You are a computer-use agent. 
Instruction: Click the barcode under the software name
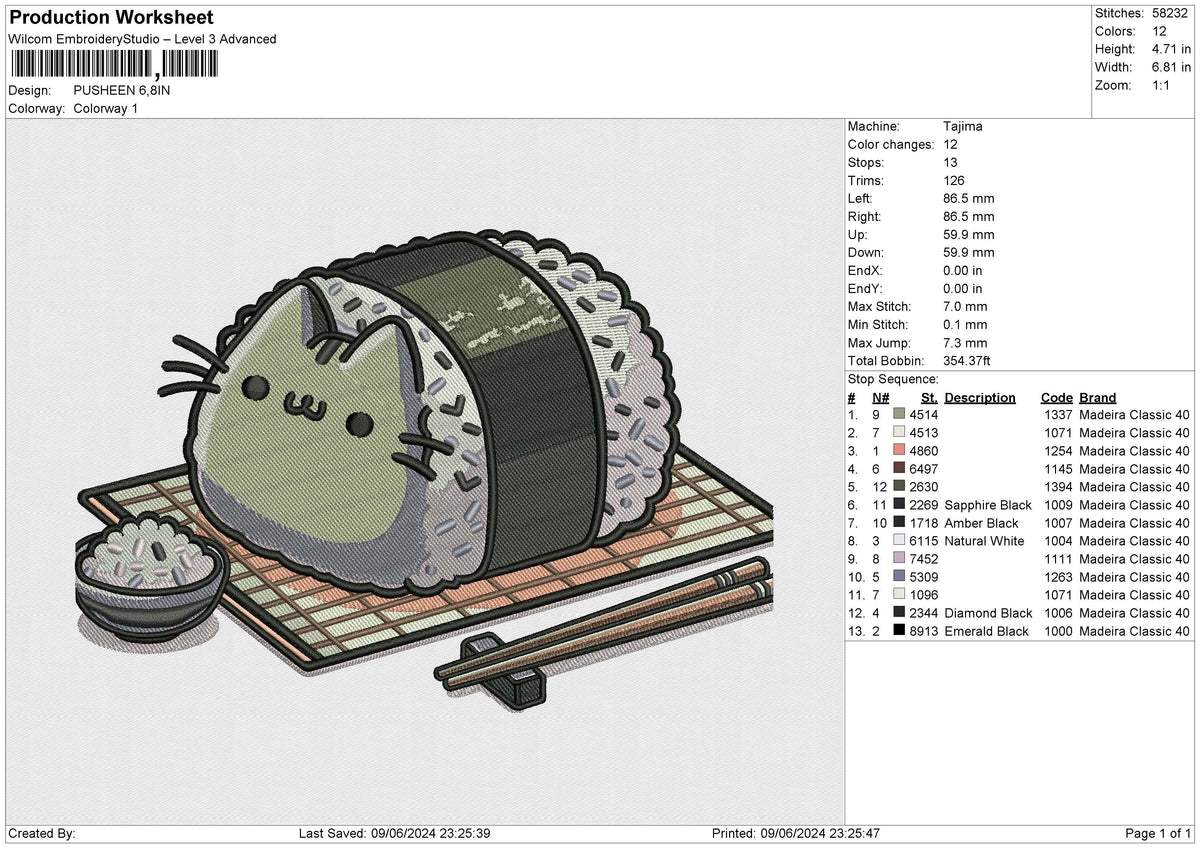point(114,65)
